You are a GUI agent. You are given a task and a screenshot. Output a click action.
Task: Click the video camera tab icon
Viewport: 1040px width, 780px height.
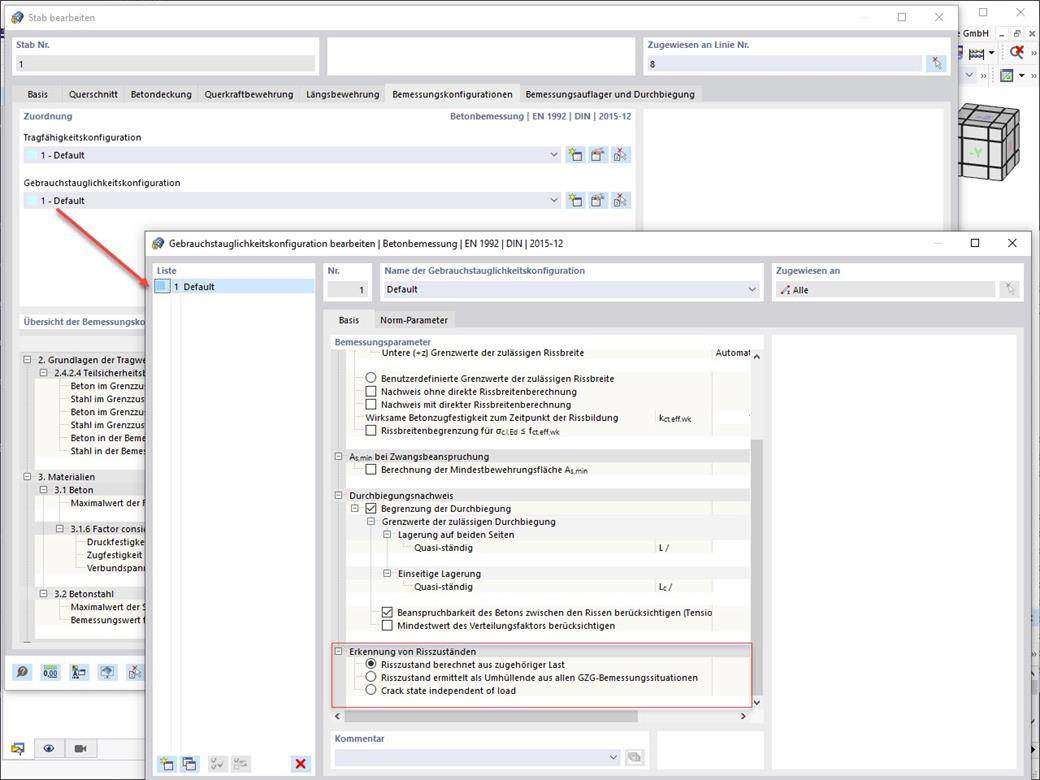[80, 748]
